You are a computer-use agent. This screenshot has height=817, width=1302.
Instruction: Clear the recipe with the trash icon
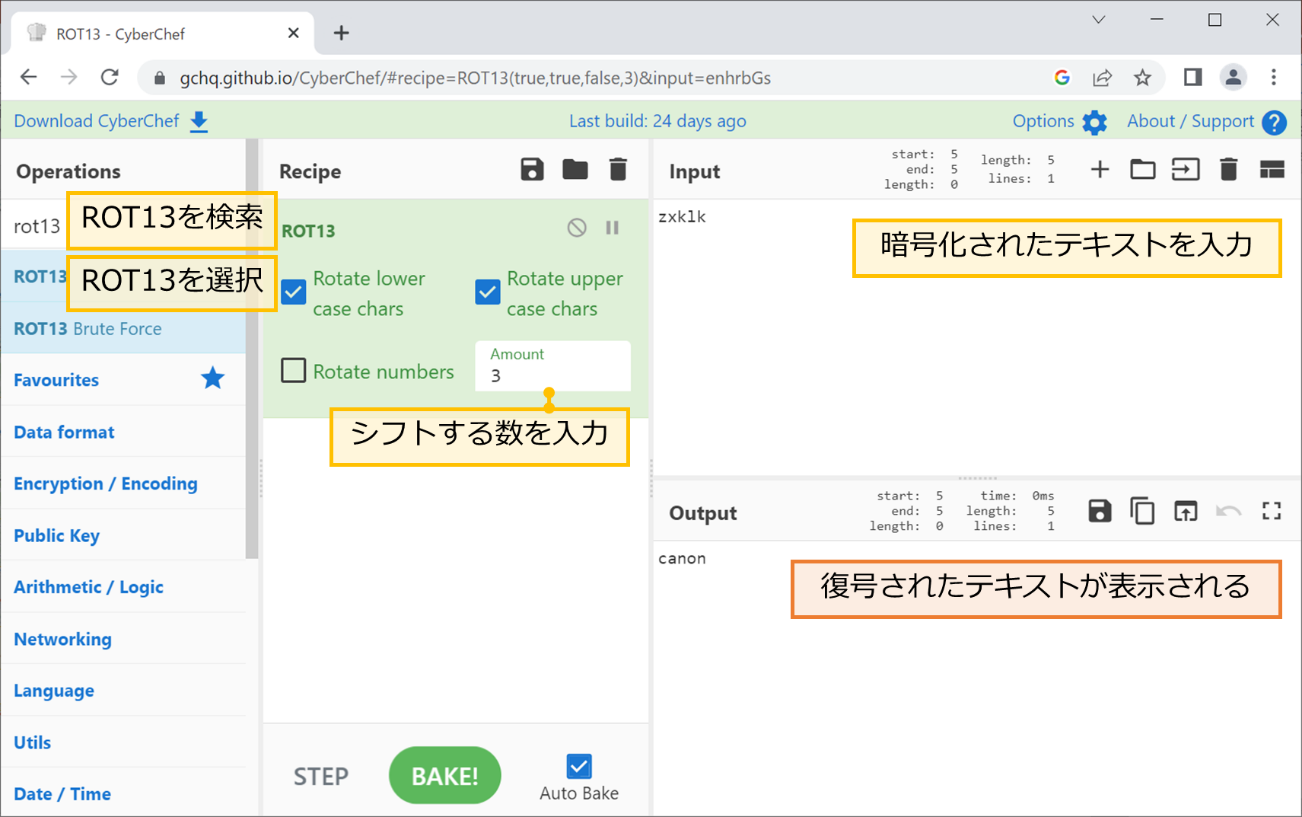click(618, 170)
